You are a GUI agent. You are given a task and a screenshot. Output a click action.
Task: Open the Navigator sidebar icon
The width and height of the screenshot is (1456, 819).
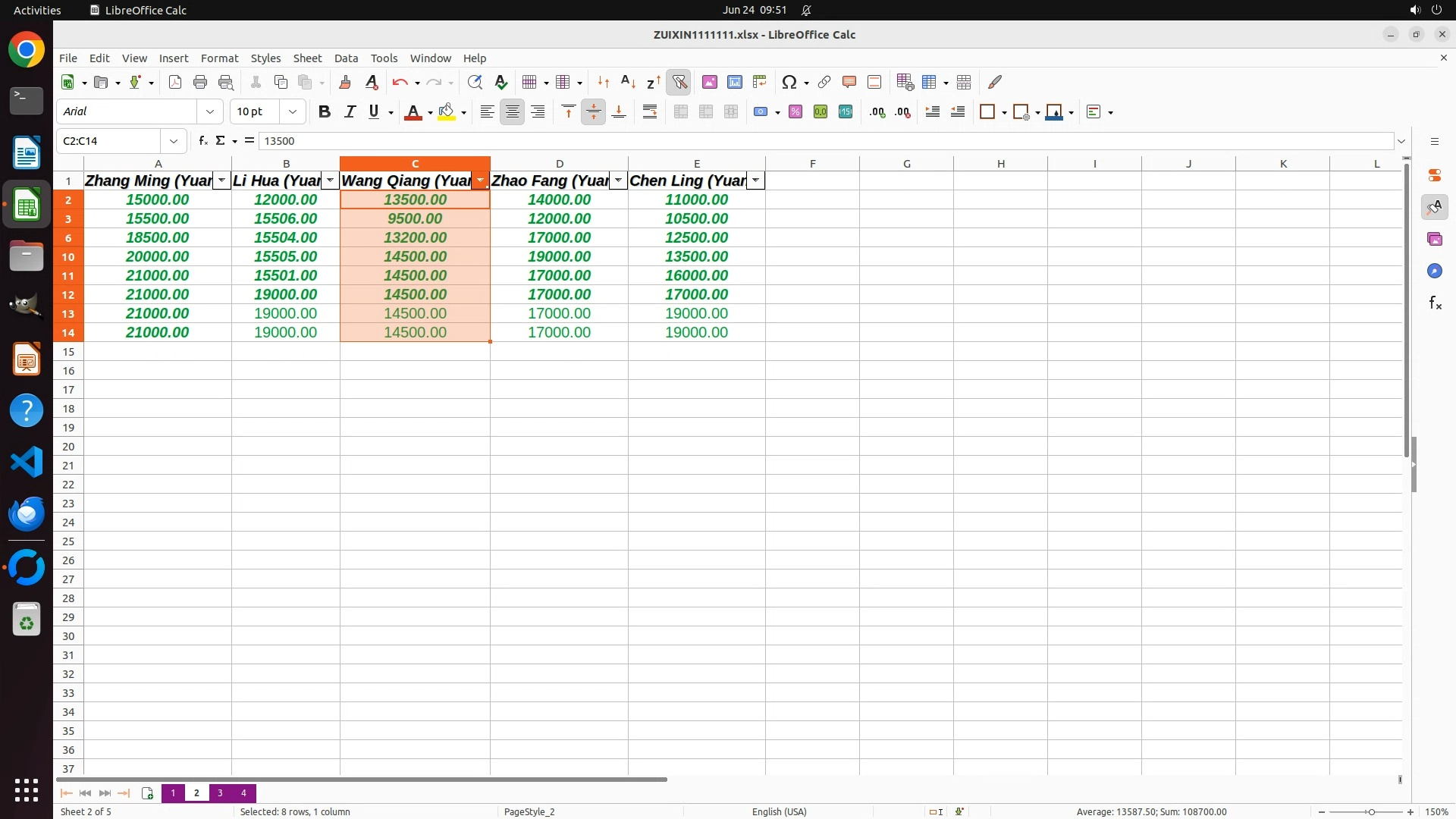pyautogui.click(x=1434, y=271)
